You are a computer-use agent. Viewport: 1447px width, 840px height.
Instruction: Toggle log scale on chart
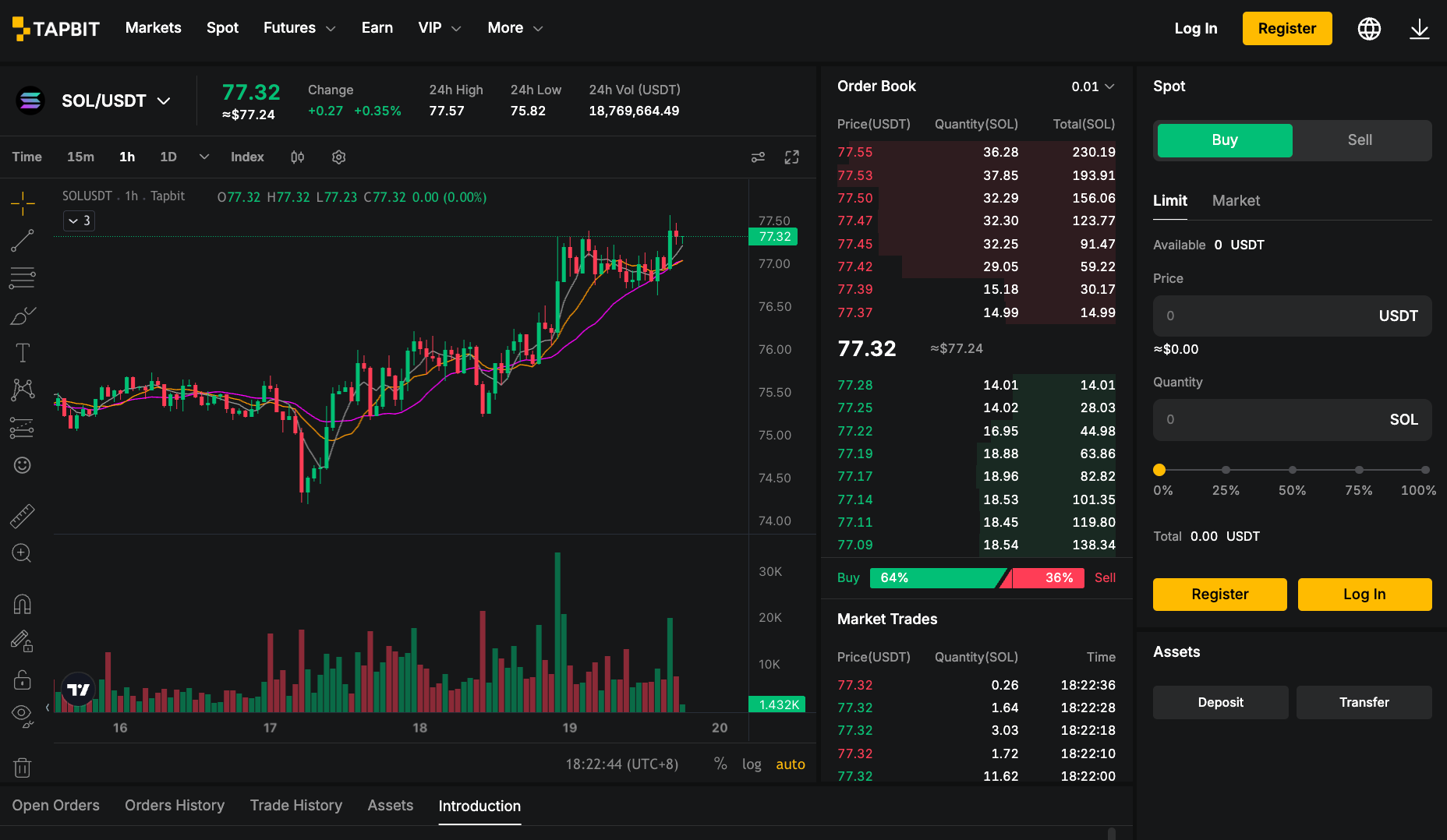pyautogui.click(x=752, y=764)
